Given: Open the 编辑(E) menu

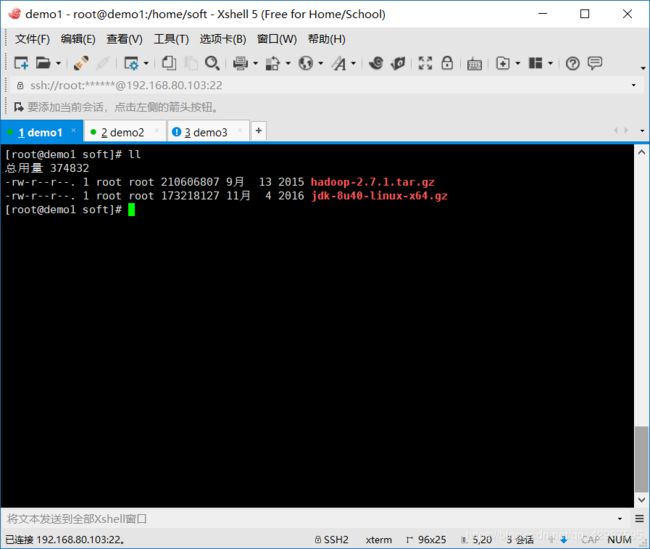Looking at the screenshot, I should (78, 39).
